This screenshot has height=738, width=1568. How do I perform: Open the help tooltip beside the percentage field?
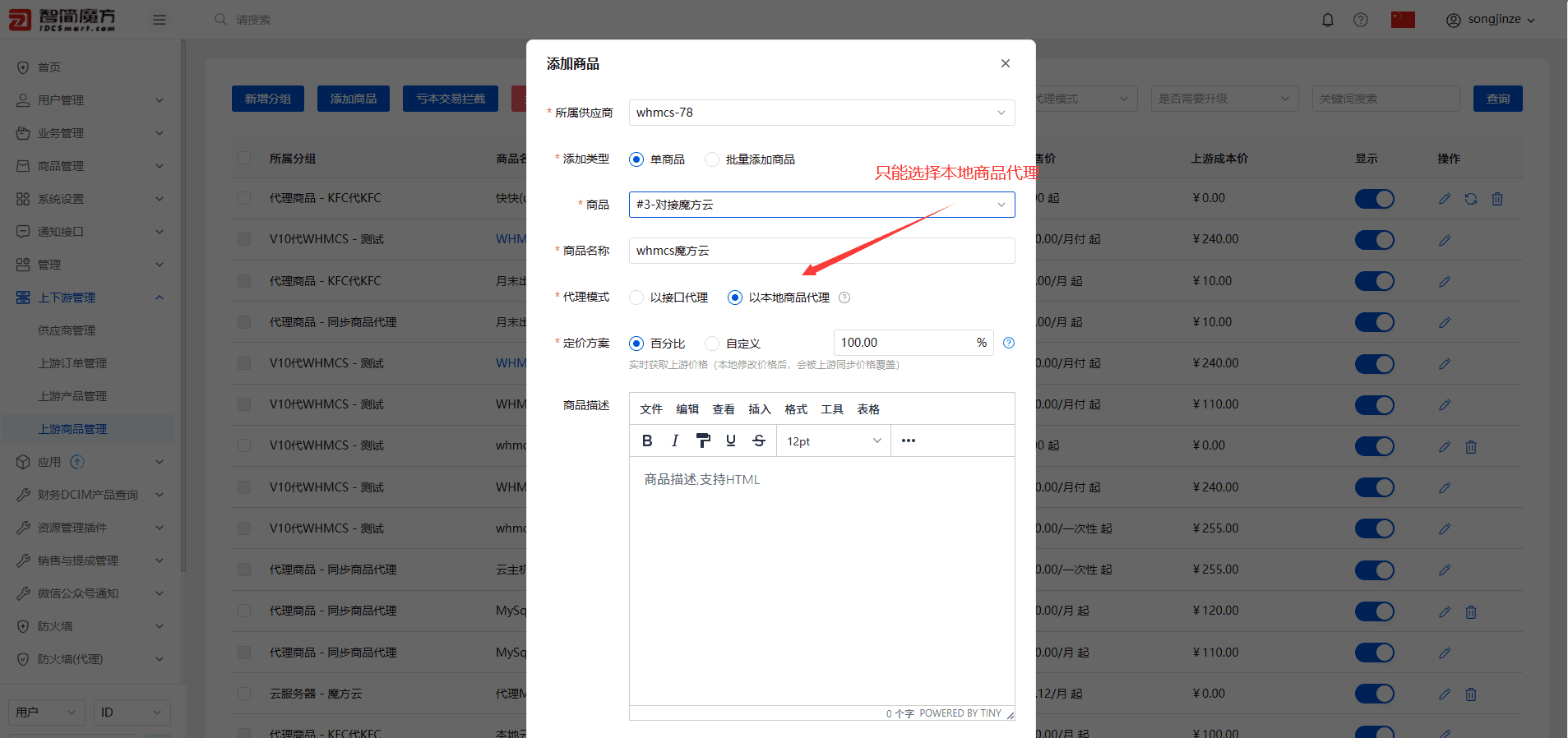[x=1009, y=343]
